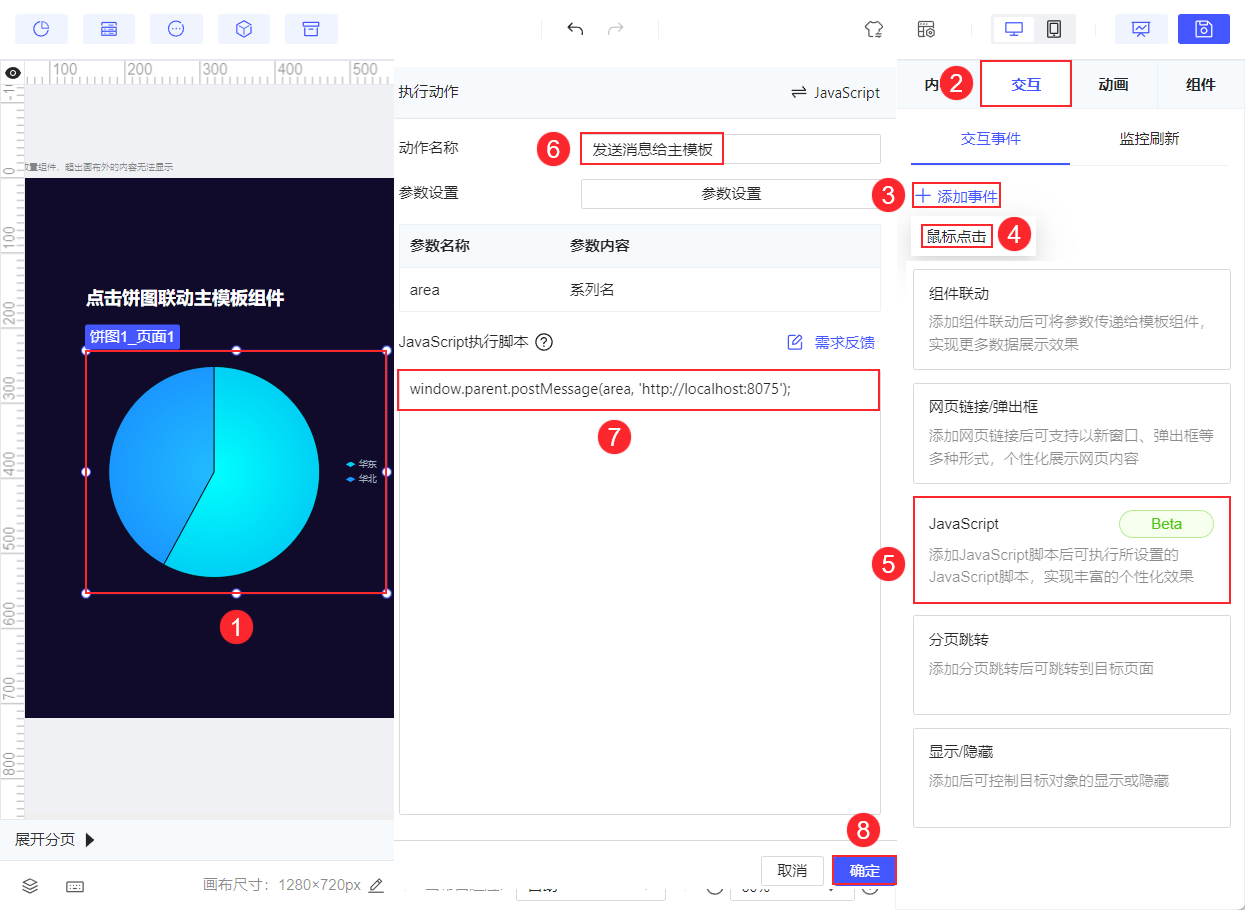
Task: Select the 监控刷新 sub-tab
Action: coord(1149,139)
